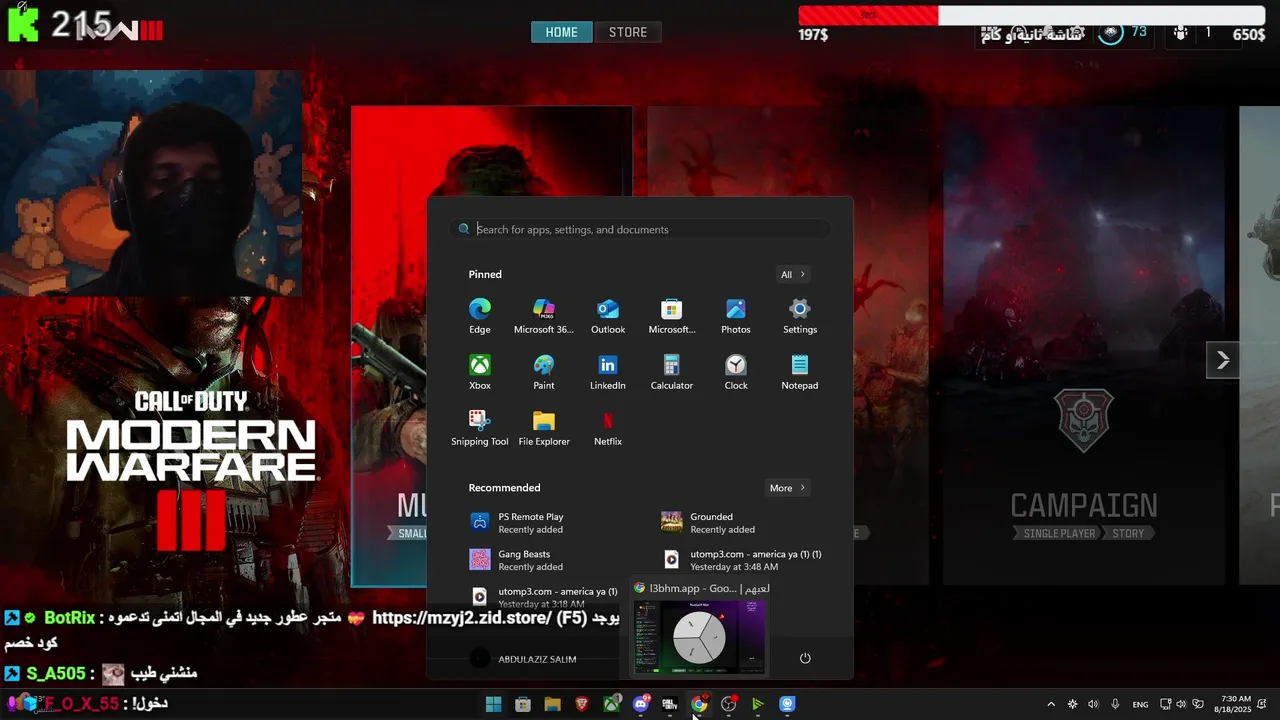Open Notepad from pinned apps

[800, 372]
